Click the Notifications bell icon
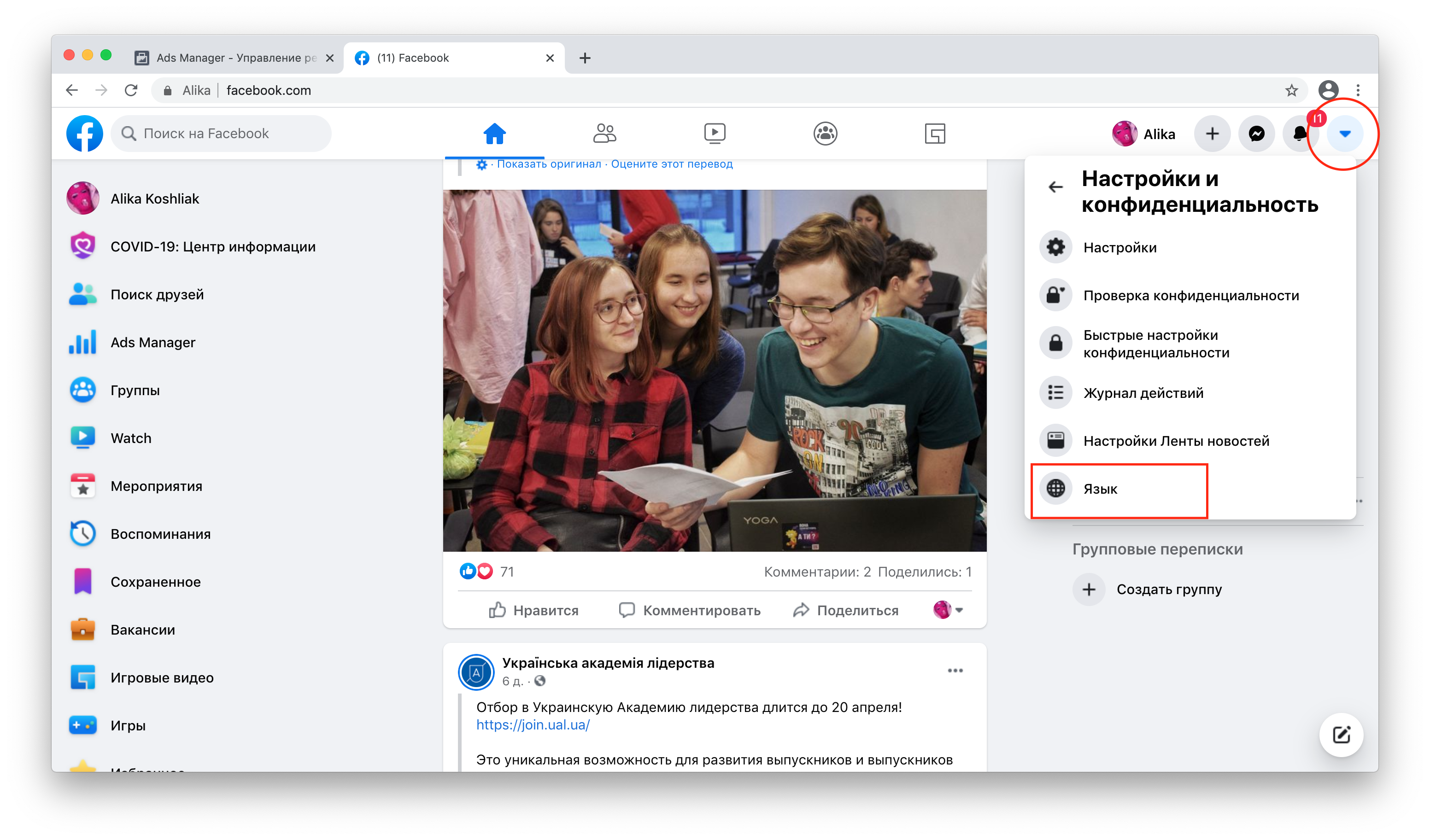Viewport: 1430px width, 840px height. click(x=1300, y=133)
